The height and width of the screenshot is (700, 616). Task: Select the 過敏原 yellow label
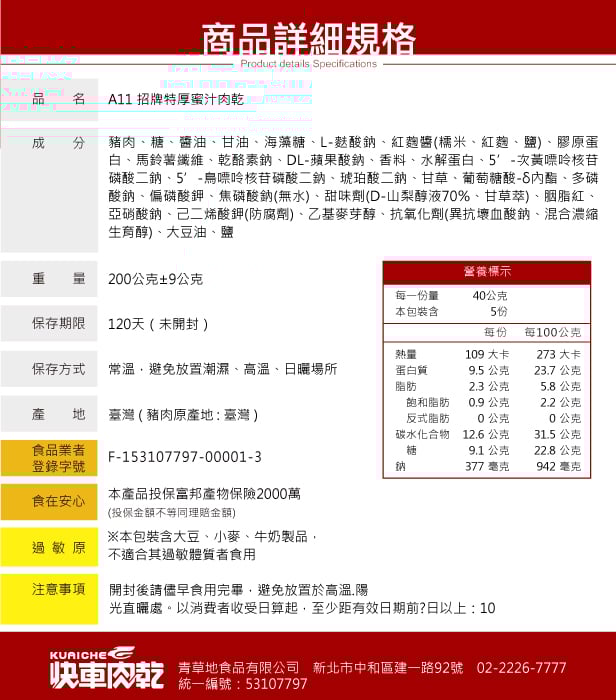tap(49, 547)
